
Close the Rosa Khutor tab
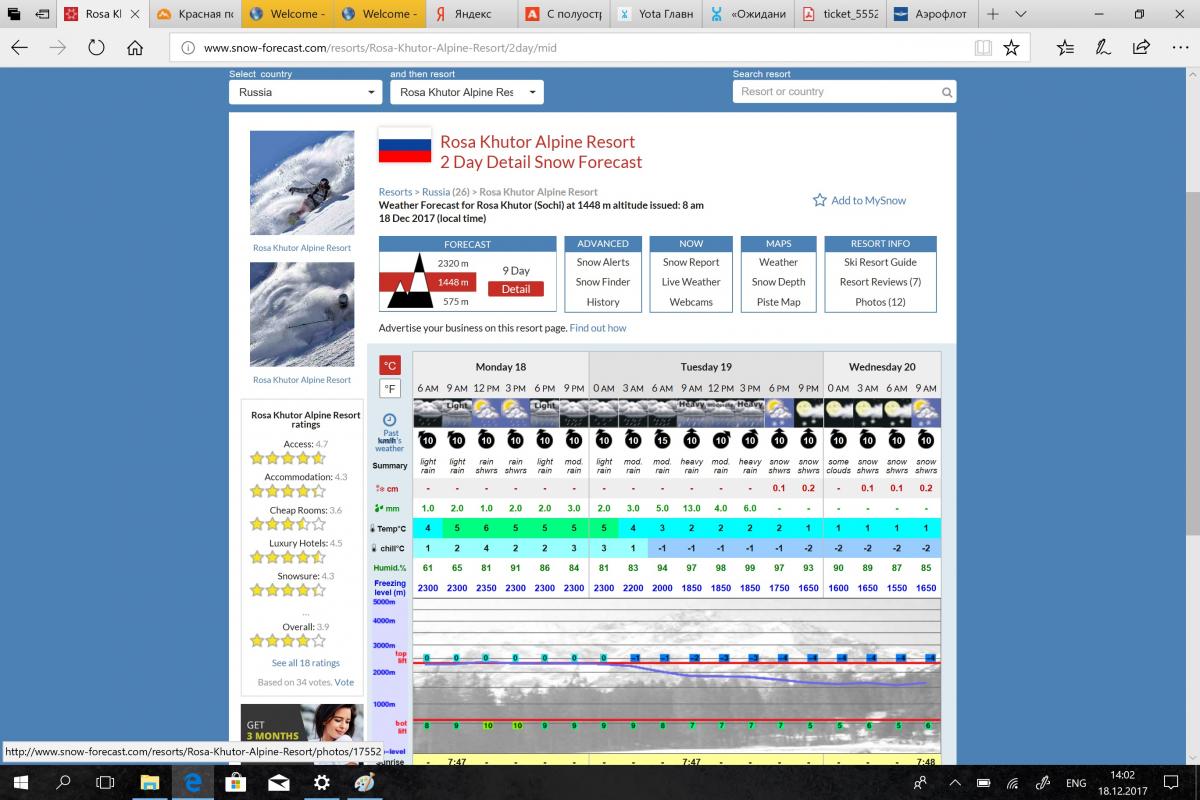[x=136, y=14]
